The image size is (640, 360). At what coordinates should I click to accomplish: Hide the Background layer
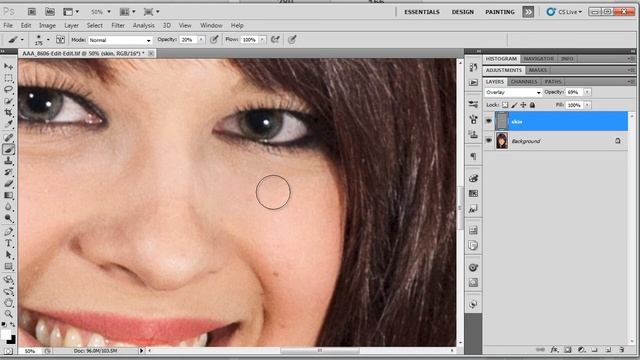(x=489, y=141)
